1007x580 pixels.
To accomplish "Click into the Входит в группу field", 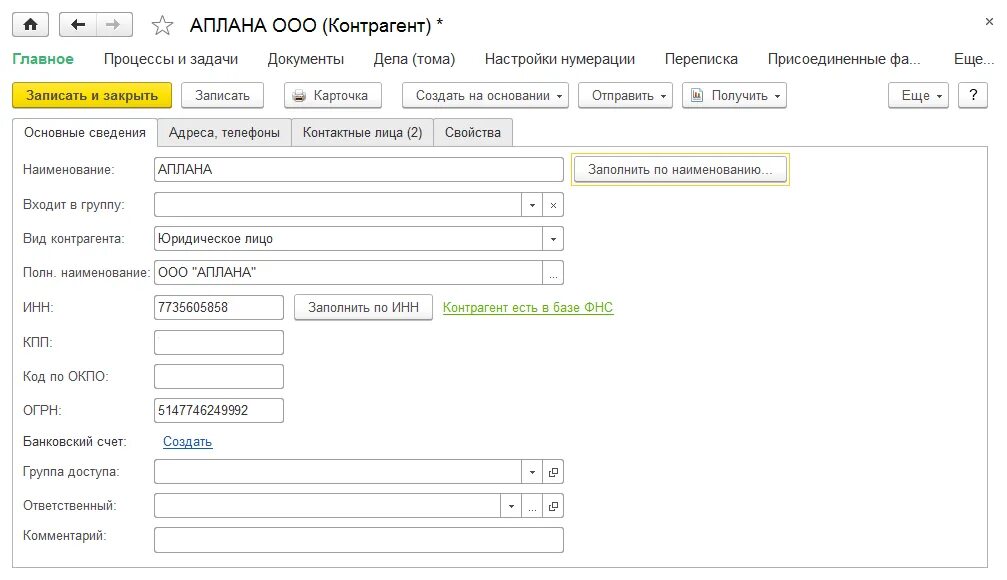I will tap(338, 205).
